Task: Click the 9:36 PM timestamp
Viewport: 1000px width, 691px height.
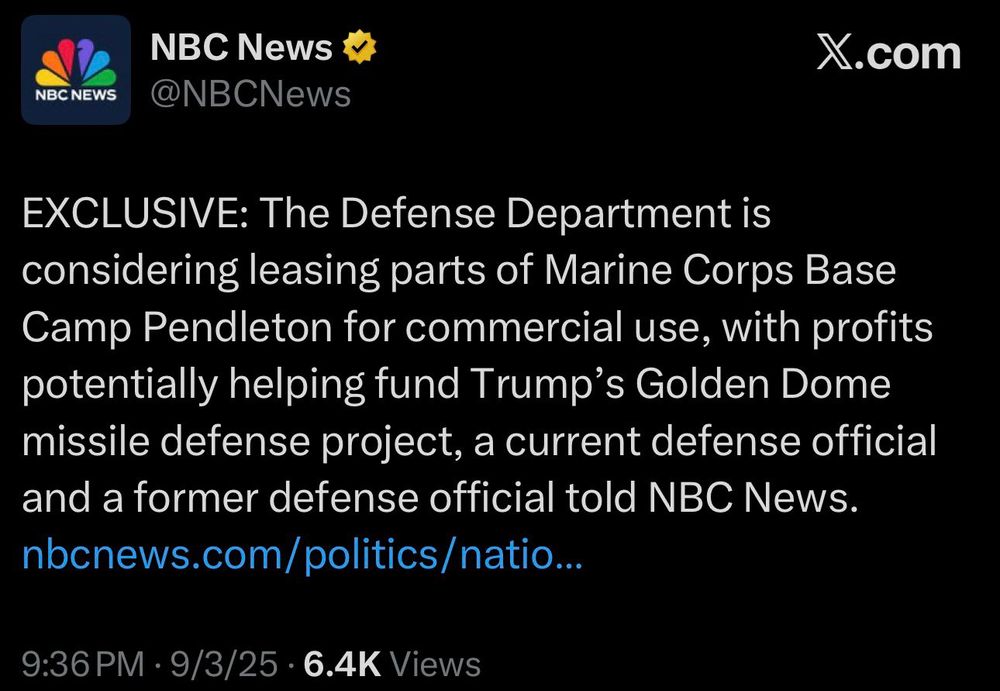Action: pos(83,664)
